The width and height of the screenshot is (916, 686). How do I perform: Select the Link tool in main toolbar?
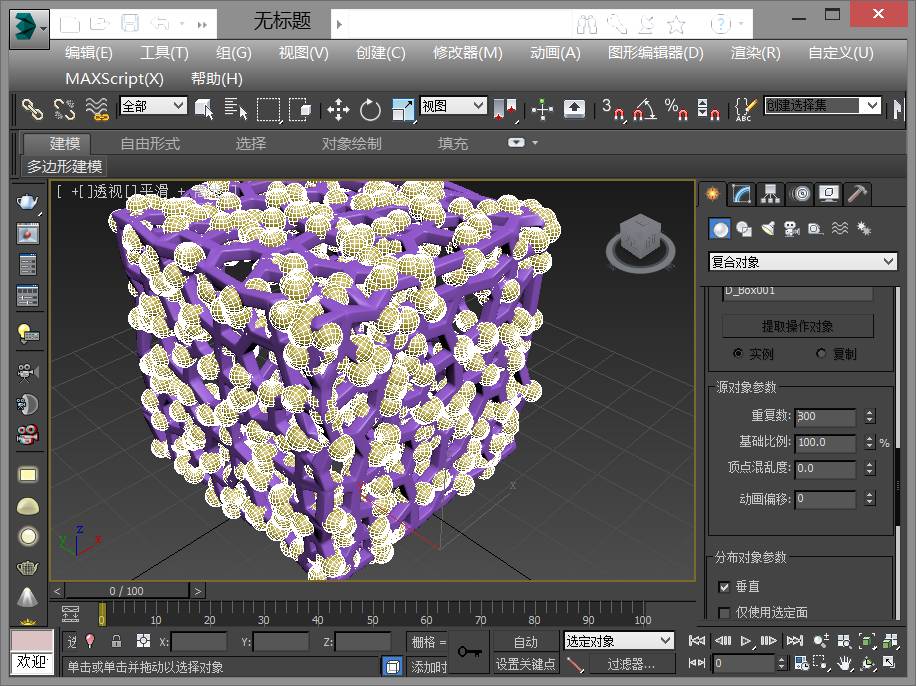click(x=32, y=109)
